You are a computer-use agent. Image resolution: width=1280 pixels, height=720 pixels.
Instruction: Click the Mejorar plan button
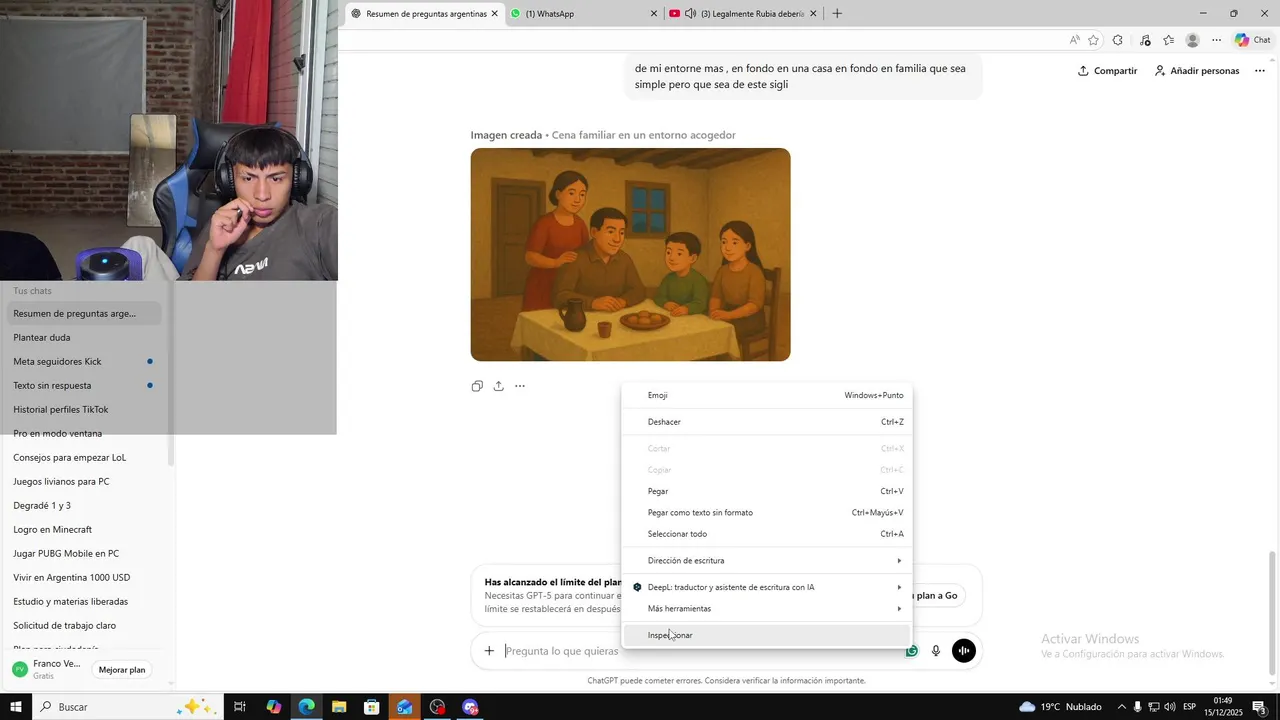tap(122, 670)
